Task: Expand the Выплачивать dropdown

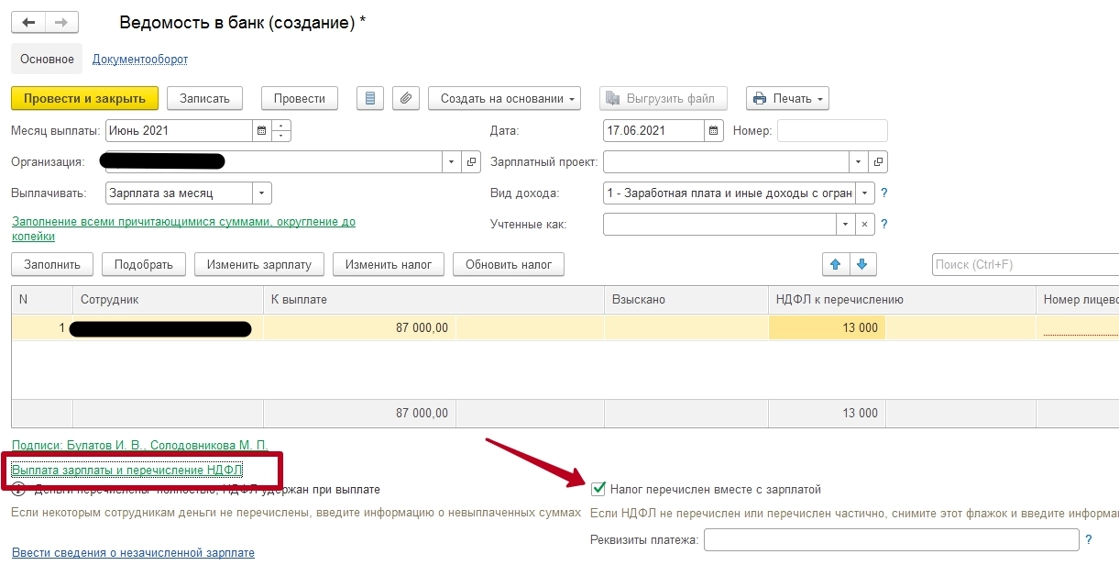Action: coord(261,193)
